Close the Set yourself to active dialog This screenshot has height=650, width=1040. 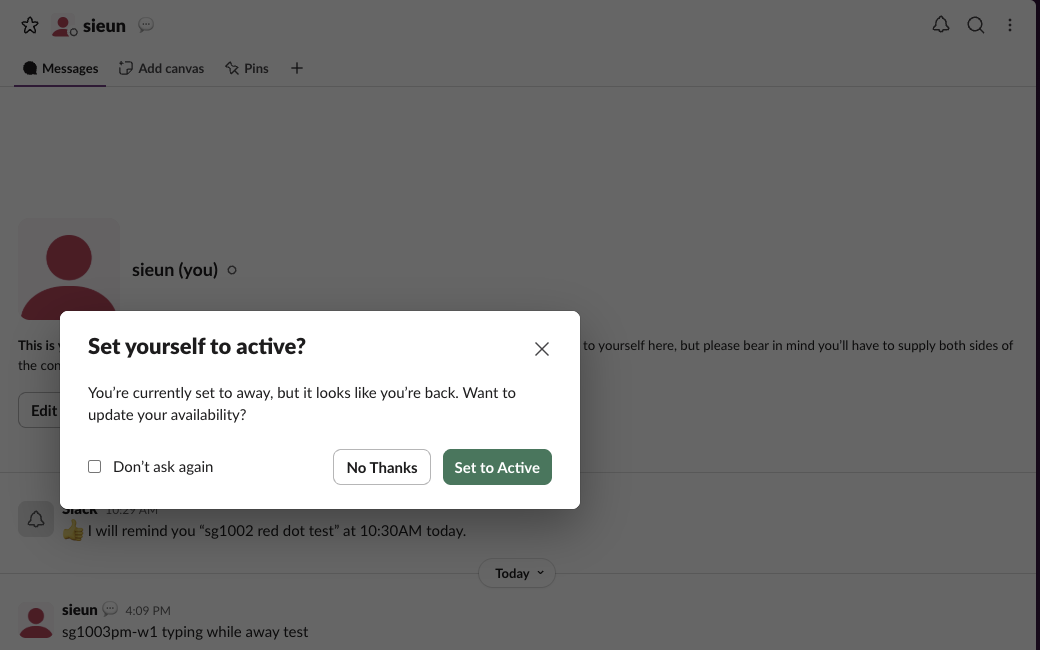click(542, 349)
